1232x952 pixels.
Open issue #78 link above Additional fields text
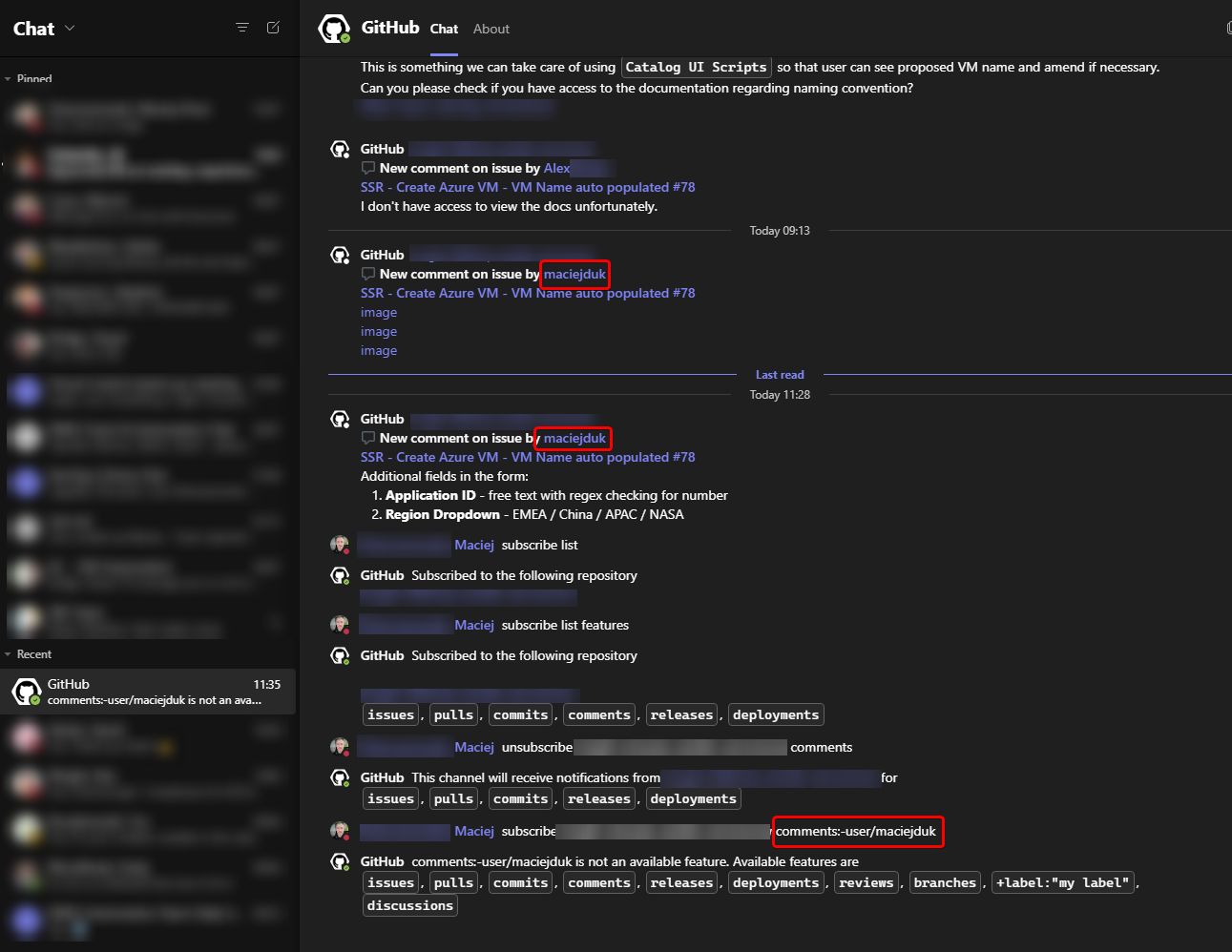(x=528, y=457)
